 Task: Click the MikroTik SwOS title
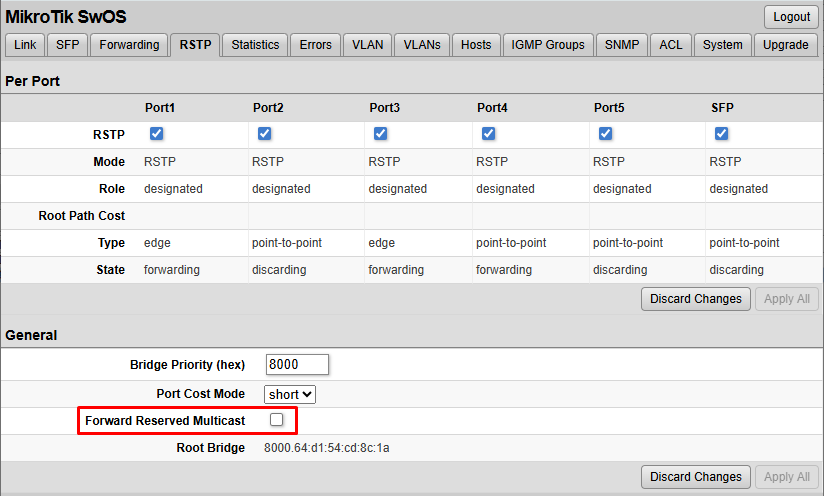point(66,17)
